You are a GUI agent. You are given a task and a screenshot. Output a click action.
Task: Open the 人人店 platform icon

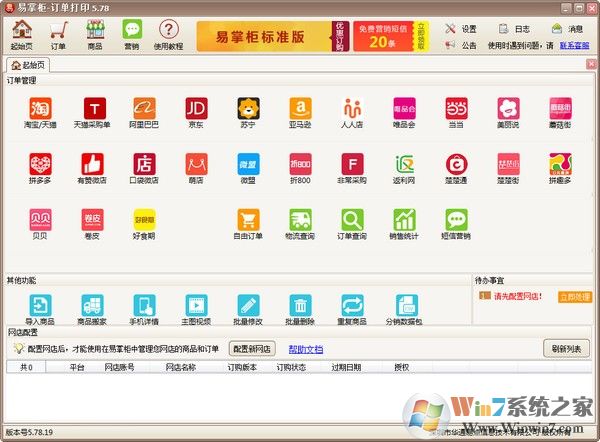[x=352, y=109]
